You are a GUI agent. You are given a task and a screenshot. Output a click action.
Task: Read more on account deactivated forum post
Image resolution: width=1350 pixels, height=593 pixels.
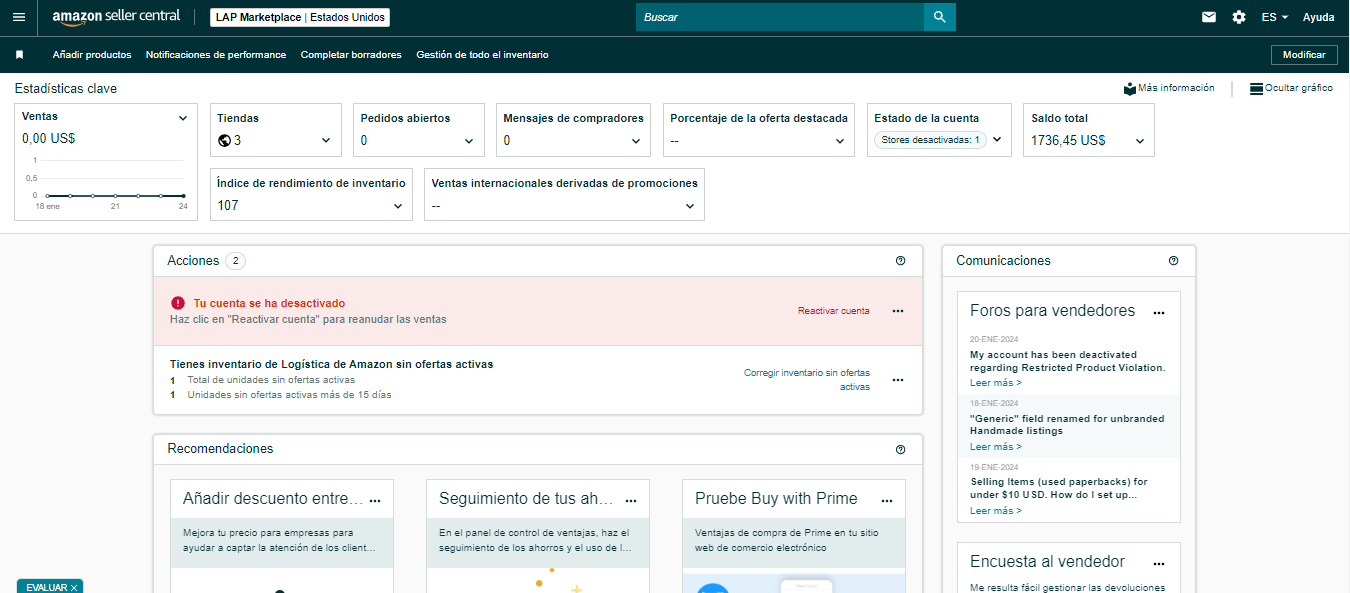(x=996, y=383)
